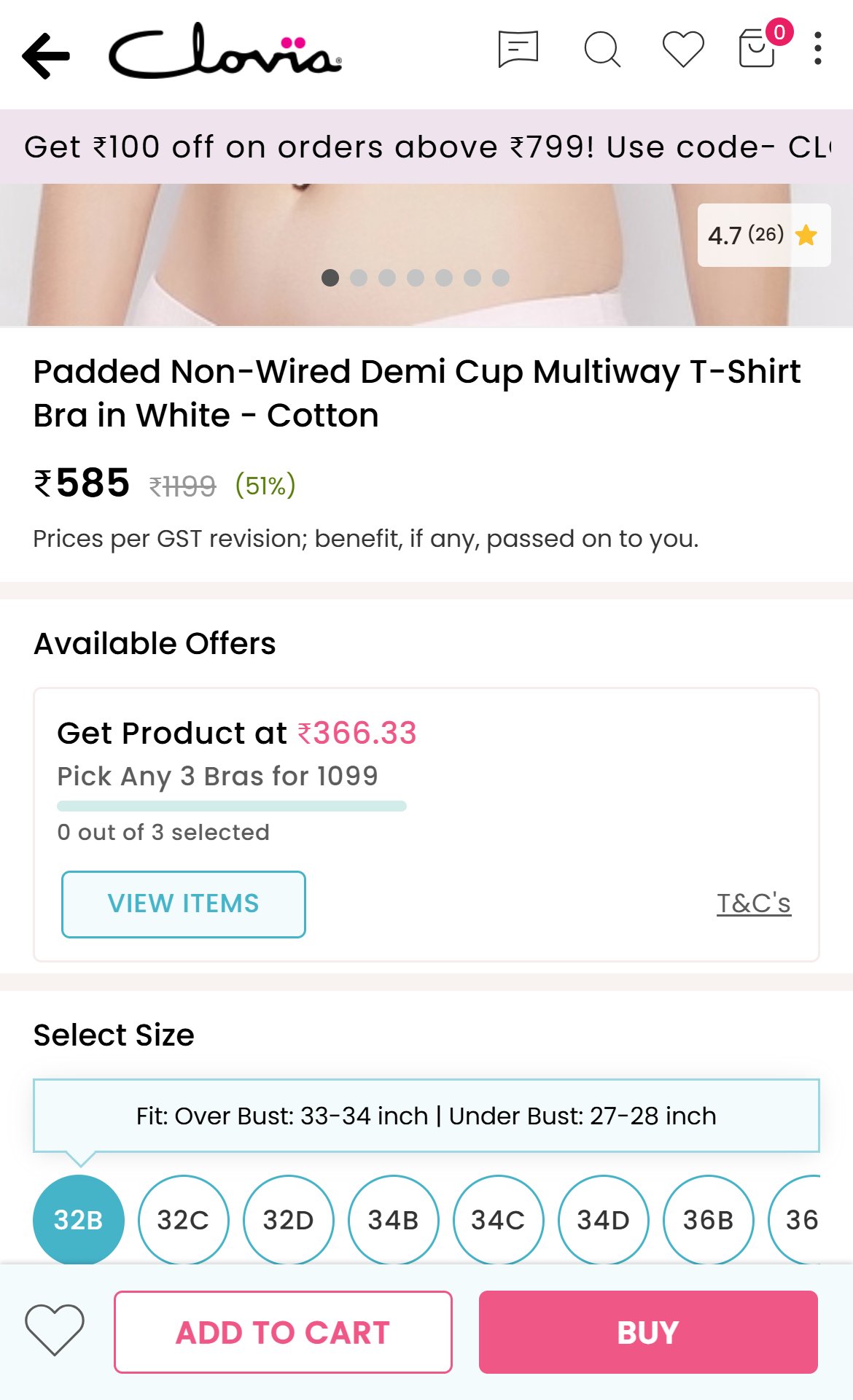This screenshot has height=1400, width=853.
Task: Go back using the arrow icon
Action: point(46,55)
